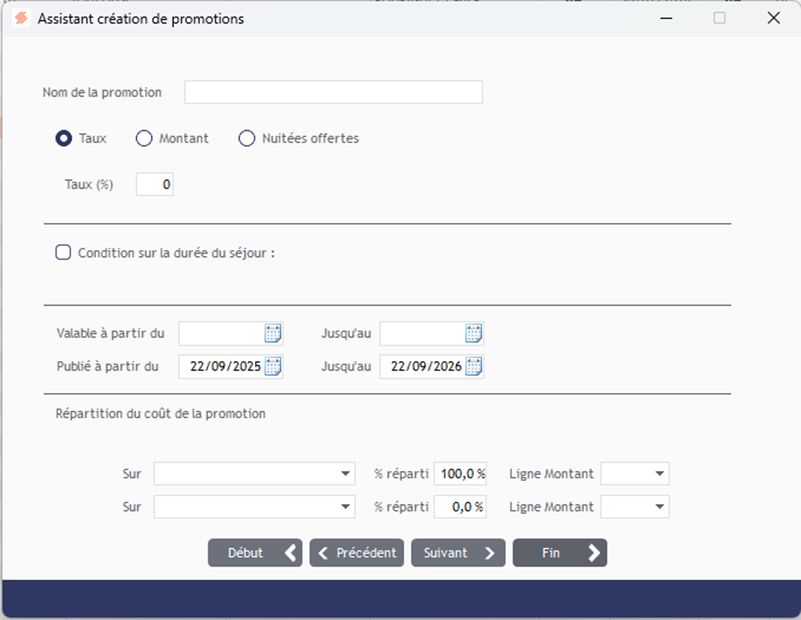Open calendar for validity 'Jusqu'au' end date
801x620 pixels.
(474, 334)
